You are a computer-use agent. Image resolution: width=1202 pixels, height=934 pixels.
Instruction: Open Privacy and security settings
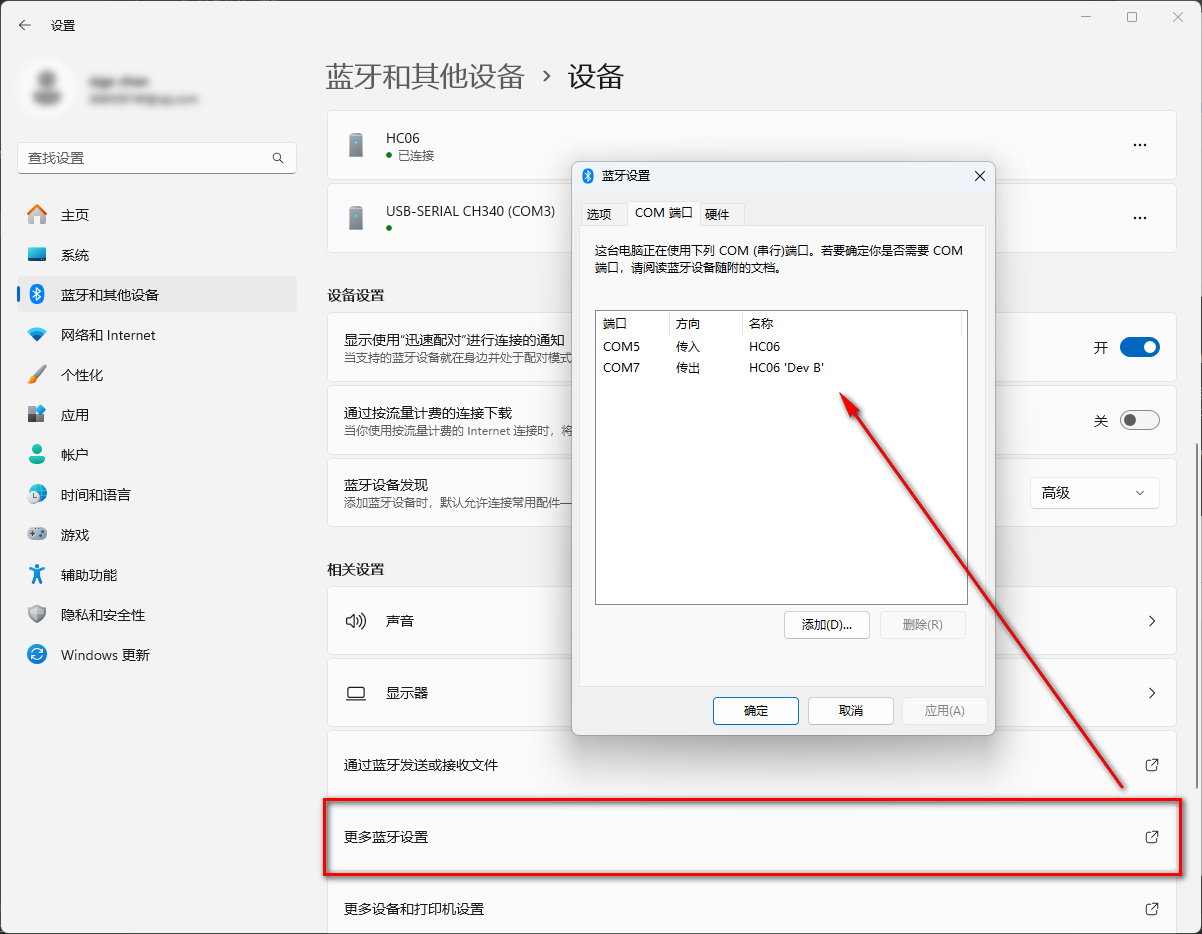click(102, 615)
